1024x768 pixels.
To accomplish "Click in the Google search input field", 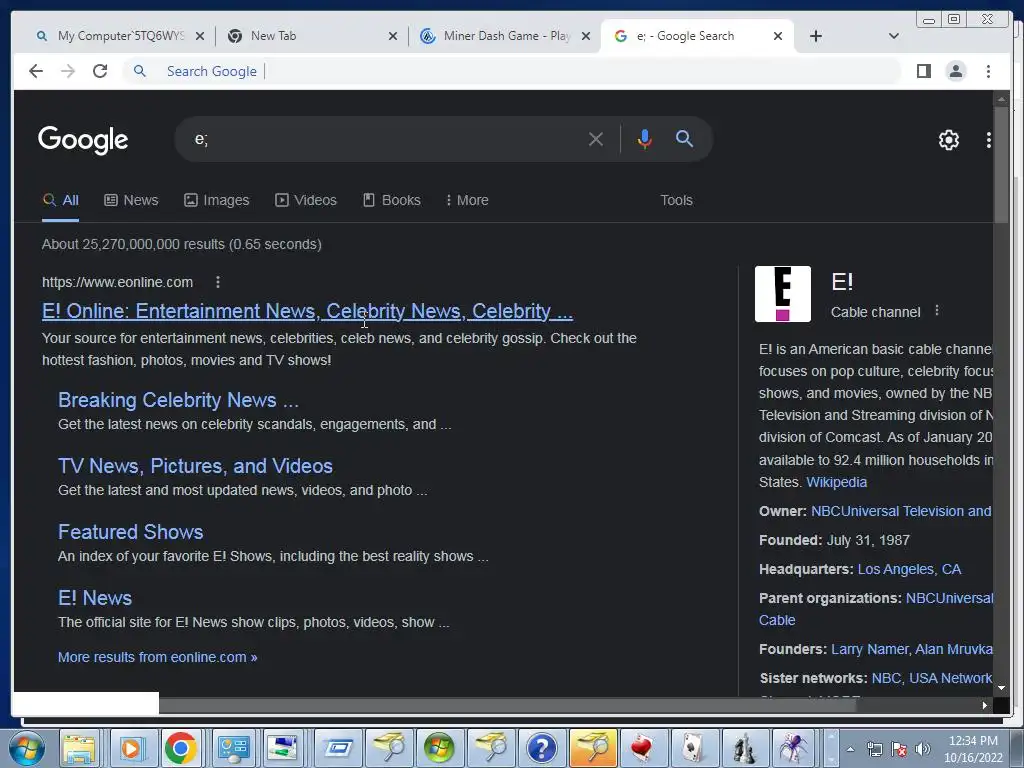I will (x=385, y=139).
